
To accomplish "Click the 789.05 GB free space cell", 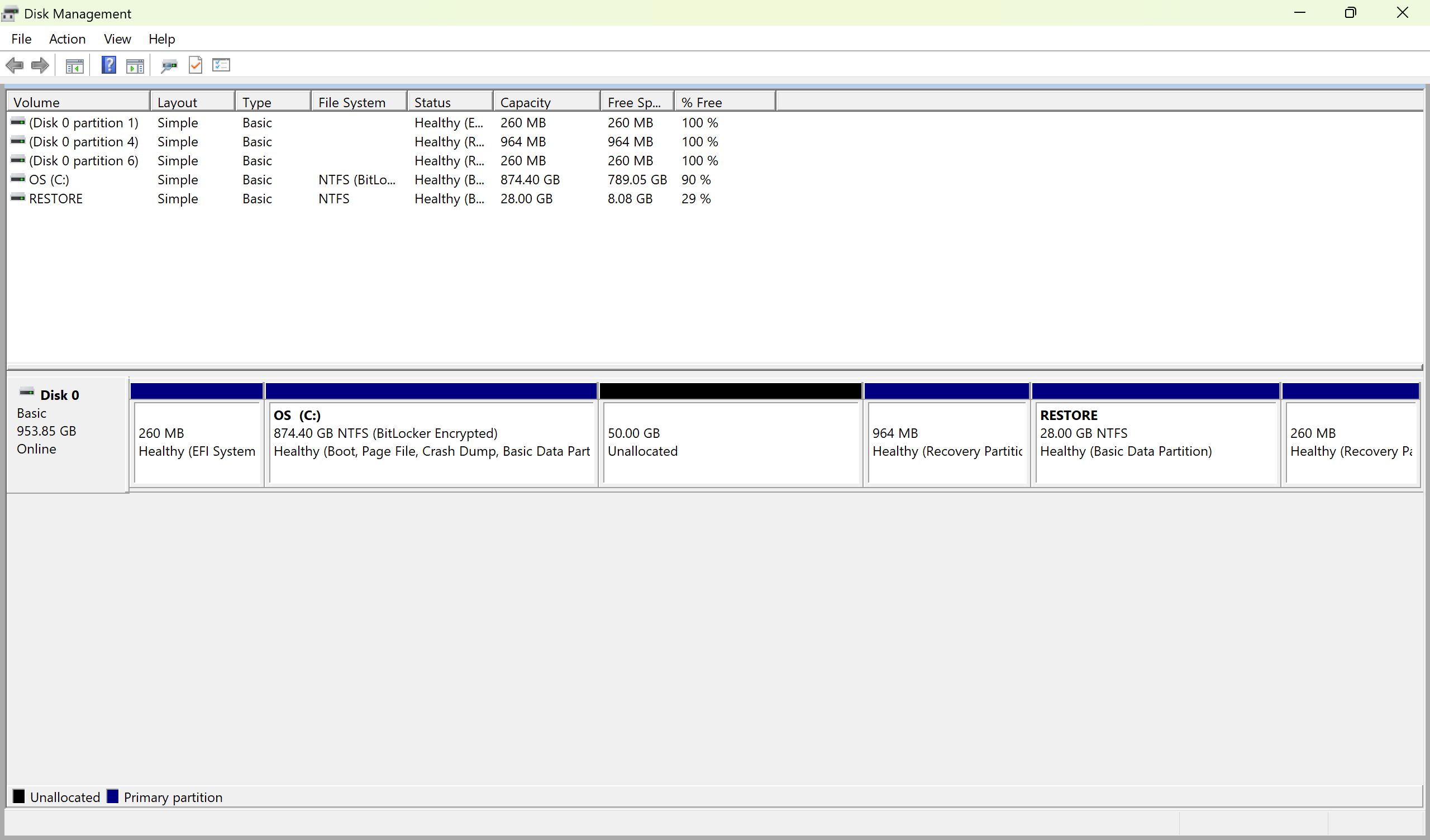I will pyautogui.click(x=637, y=179).
